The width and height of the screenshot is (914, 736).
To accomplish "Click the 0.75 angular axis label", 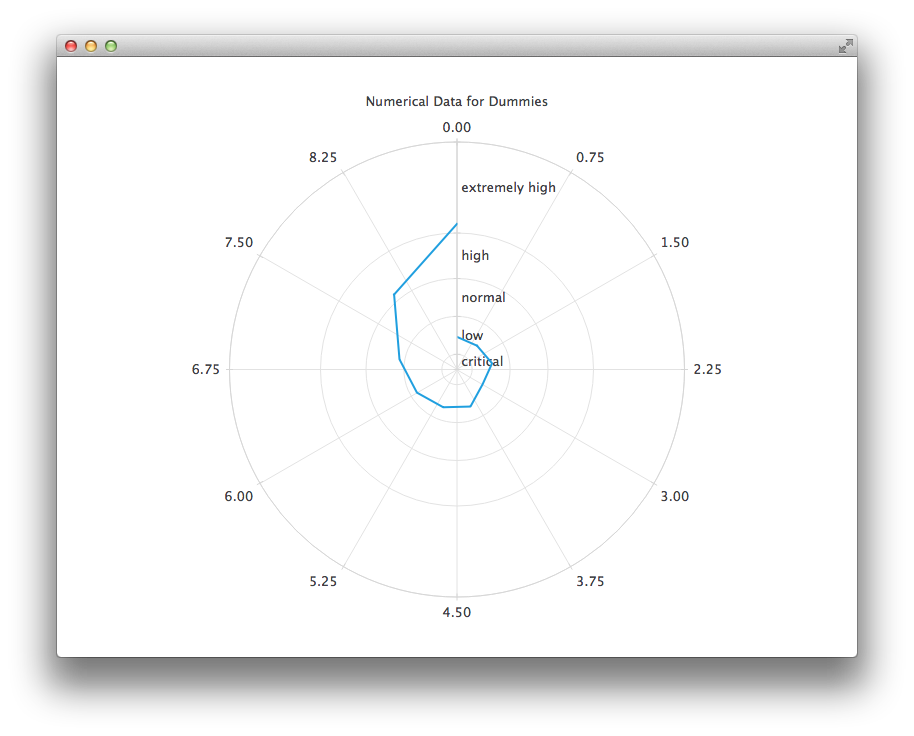I will (x=589, y=157).
